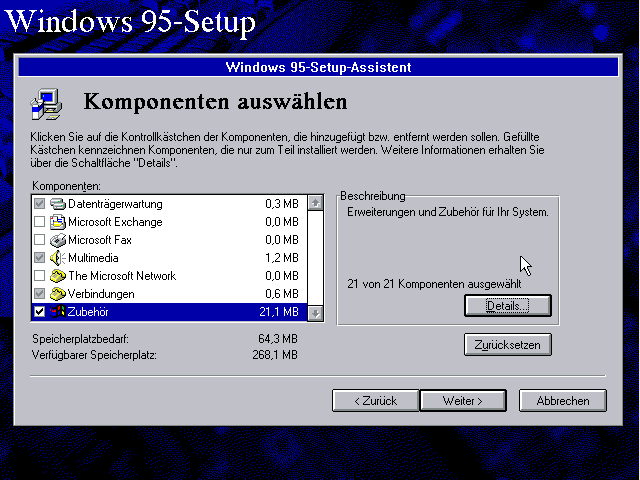The width and height of the screenshot is (640, 480).
Task: Select the Datenträgerwartung row text
Action: (x=115, y=204)
